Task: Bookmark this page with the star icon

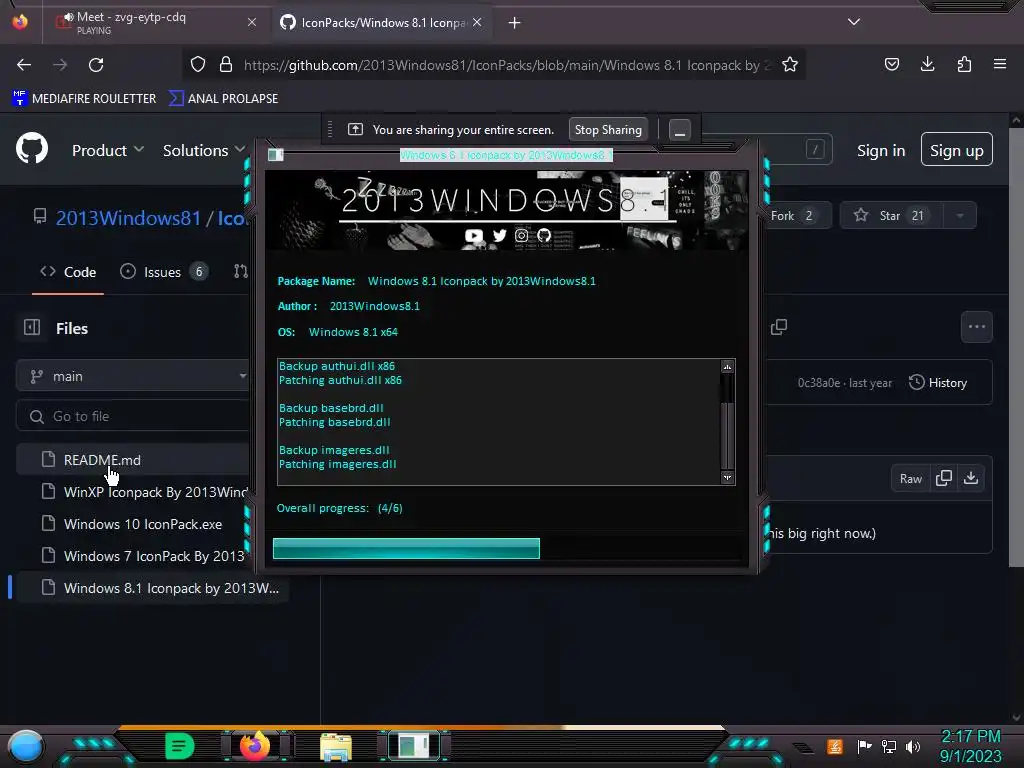Action: tap(790, 65)
